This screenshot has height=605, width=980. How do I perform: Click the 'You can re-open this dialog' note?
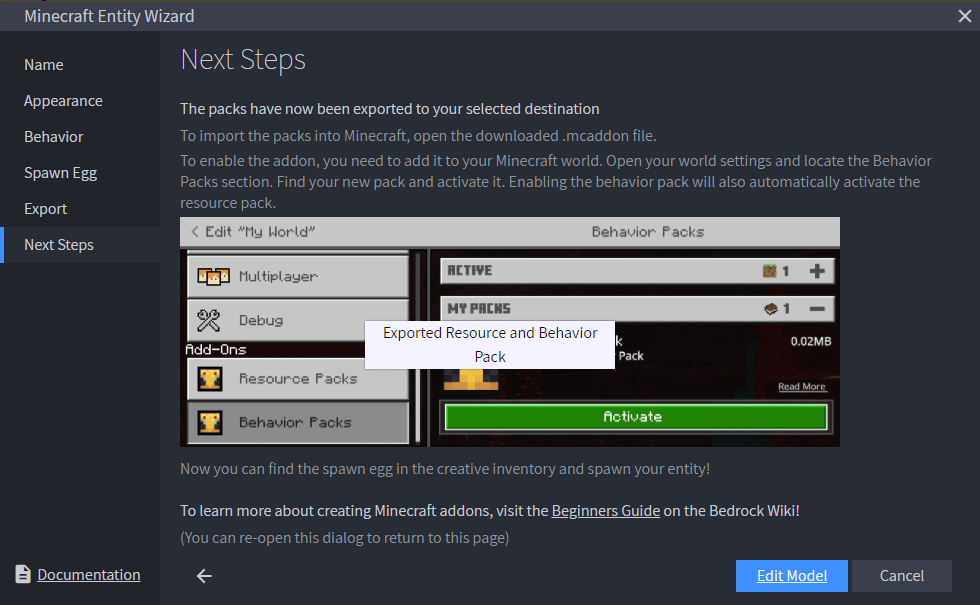click(345, 538)
